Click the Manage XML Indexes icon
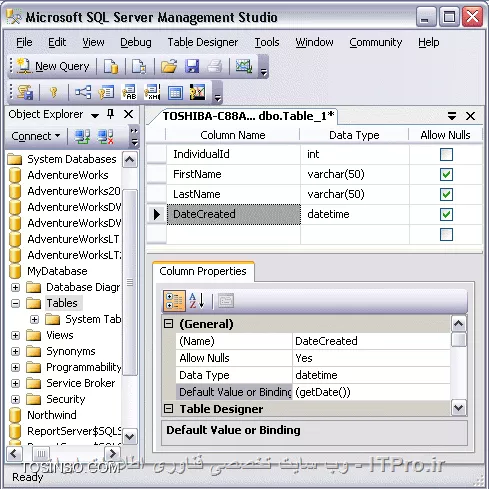The width and height of the screenshot is (489, 489). click(152, 92)
